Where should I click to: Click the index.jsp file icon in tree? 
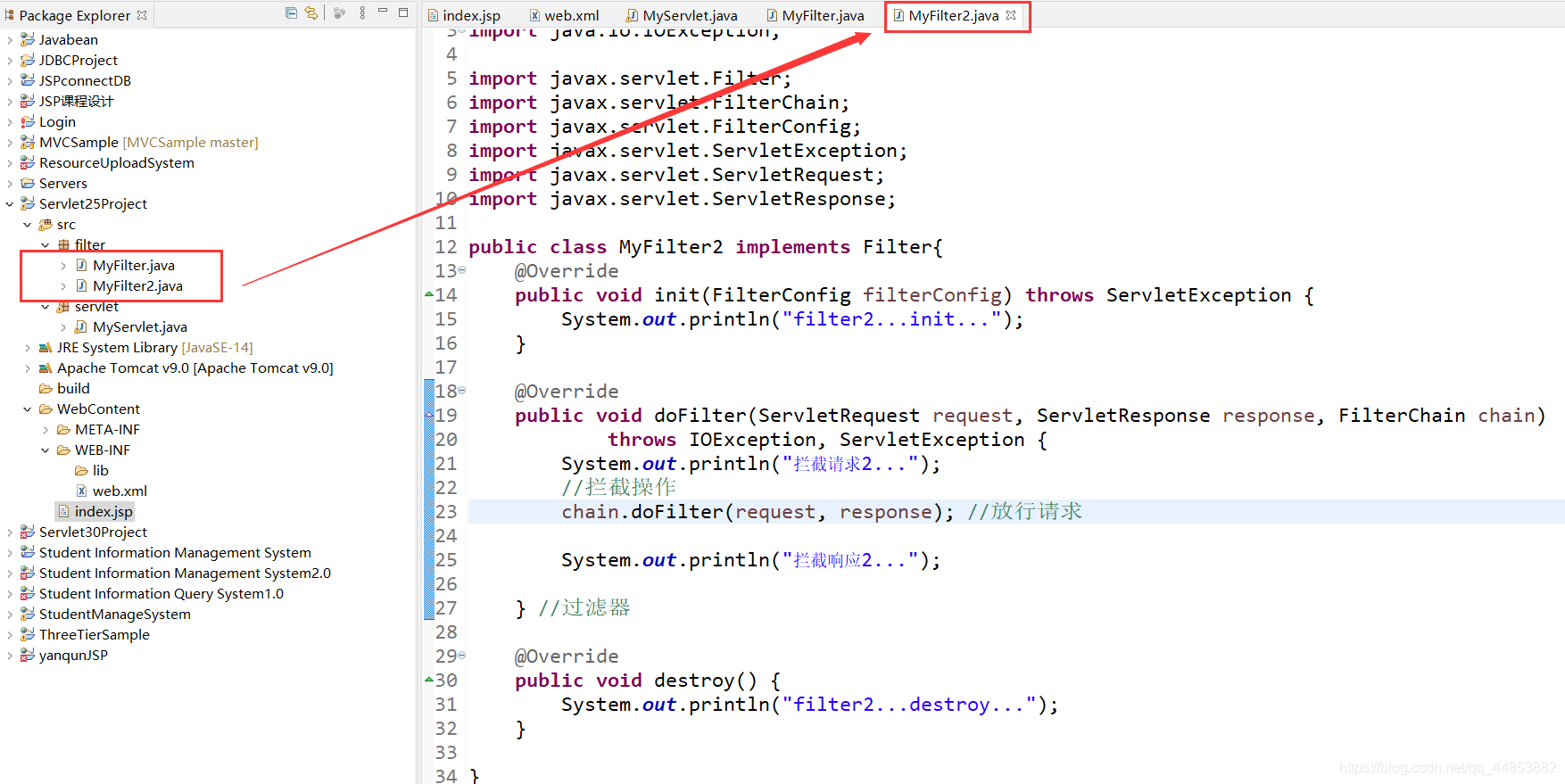[63, 511]
